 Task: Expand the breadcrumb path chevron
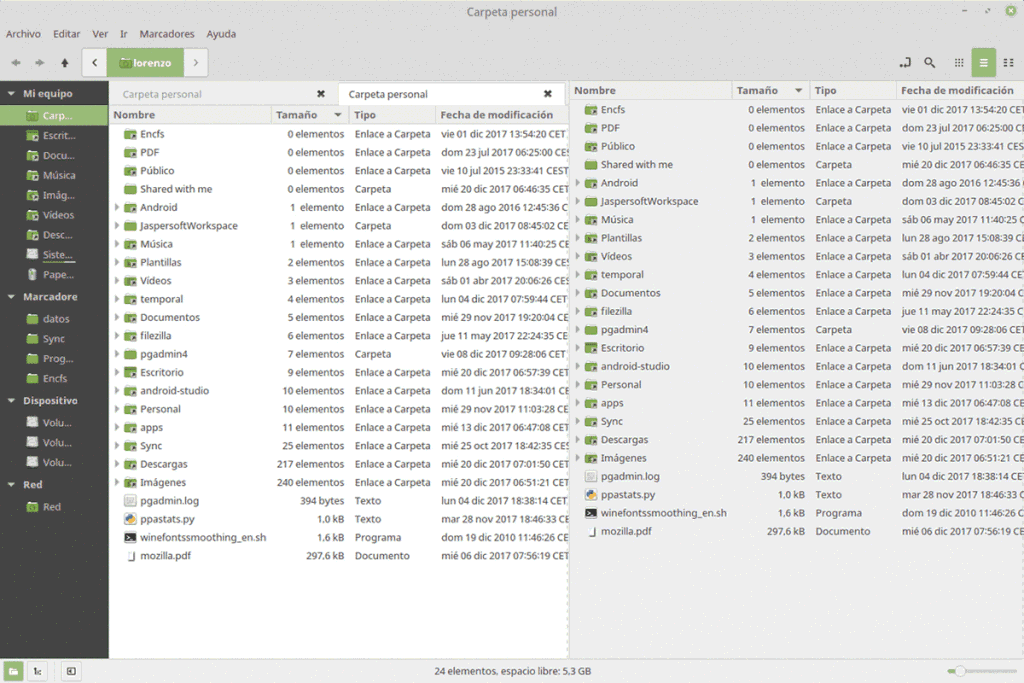pos(196,61)
